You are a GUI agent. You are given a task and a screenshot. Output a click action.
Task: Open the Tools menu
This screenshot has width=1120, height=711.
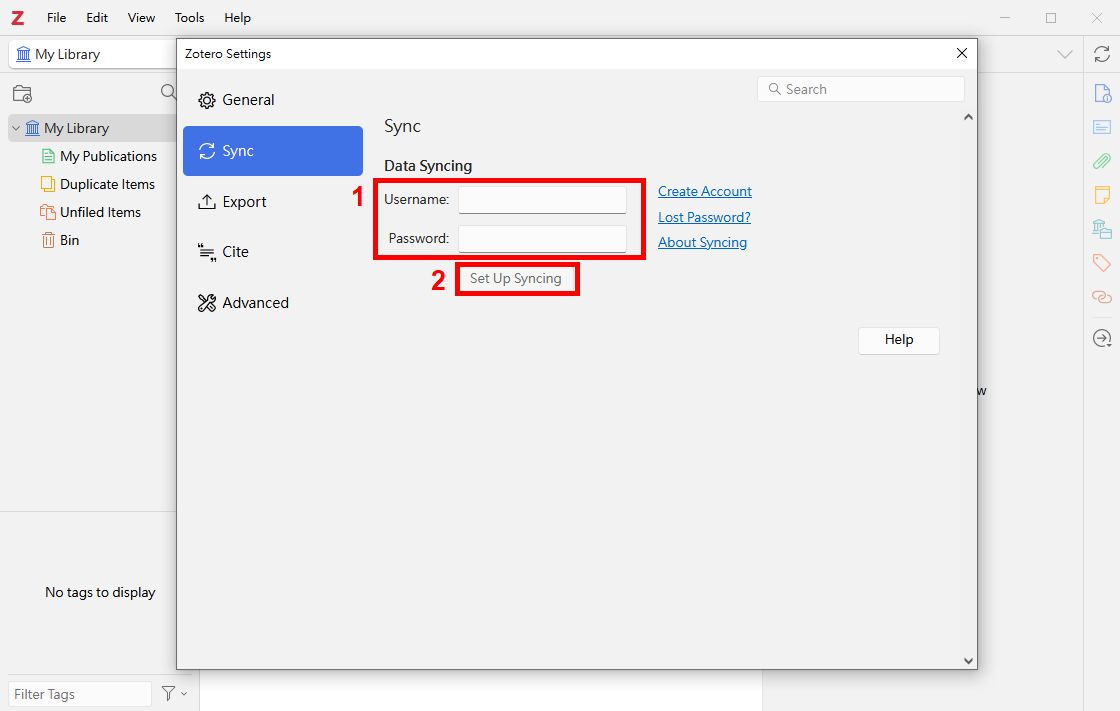pyautogui.click(x=189, y=18)
